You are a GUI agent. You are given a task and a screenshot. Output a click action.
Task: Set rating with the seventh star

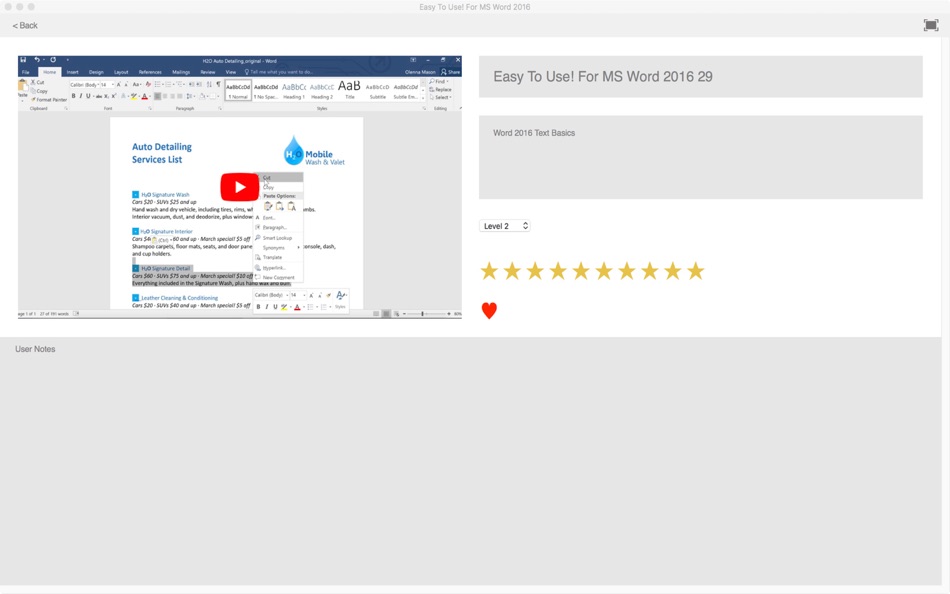[627, 271]
